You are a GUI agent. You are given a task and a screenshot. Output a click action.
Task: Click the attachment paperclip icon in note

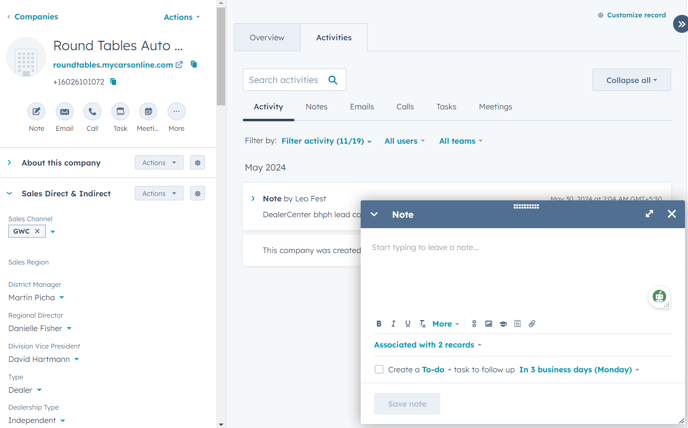pos(532,324)
